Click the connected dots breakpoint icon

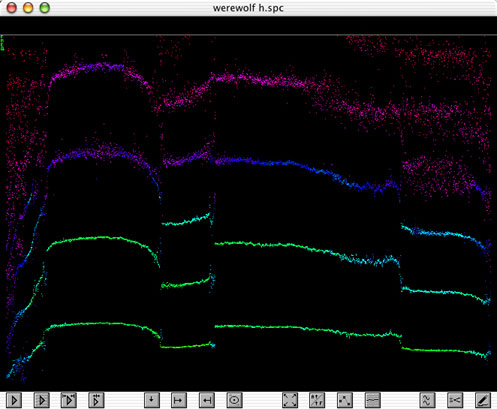click(345, 400)
